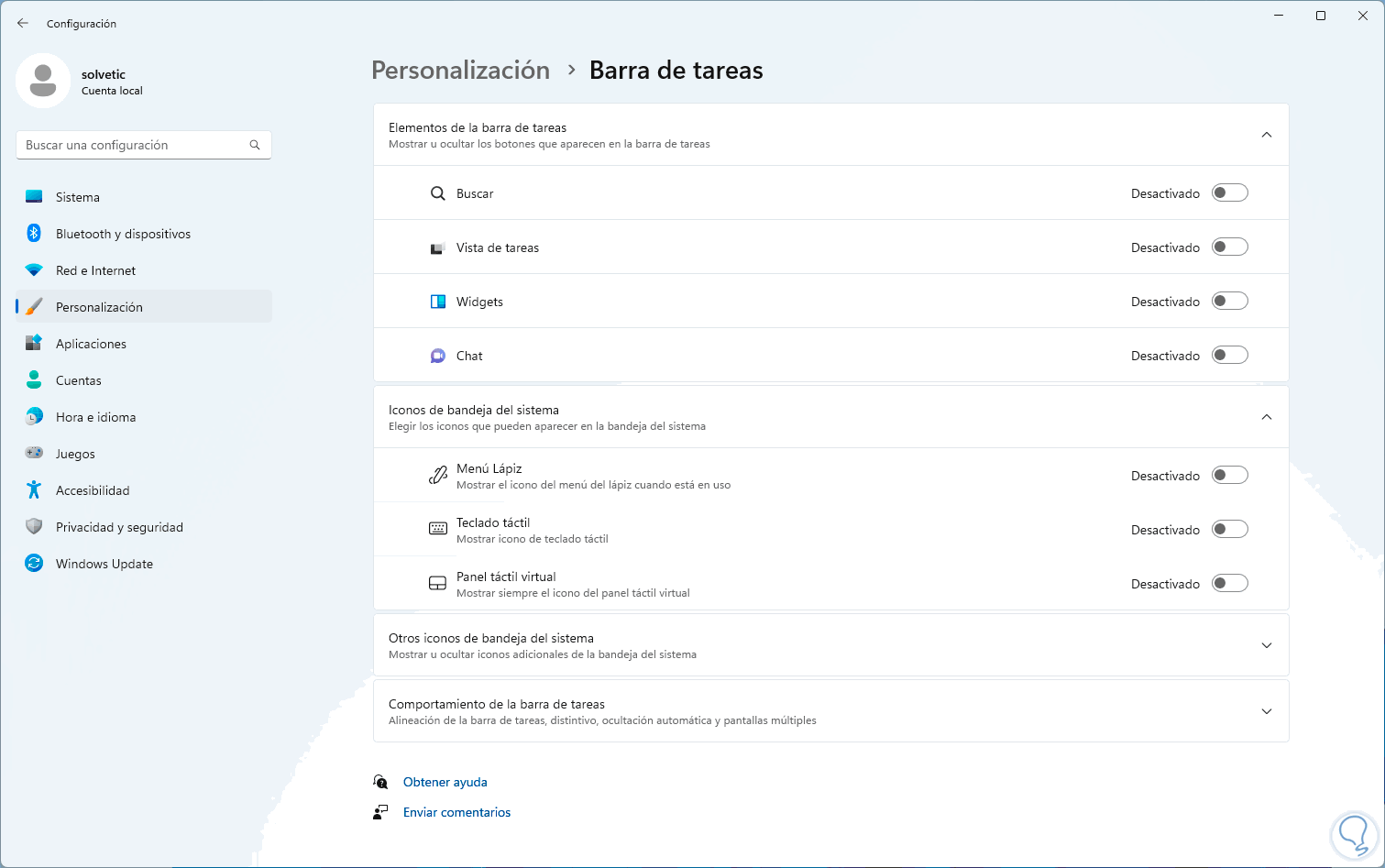Expand Comportamiento de la barra de tareas
1385x868 pixels.
pyautogui.click(x=1266, y=711)
